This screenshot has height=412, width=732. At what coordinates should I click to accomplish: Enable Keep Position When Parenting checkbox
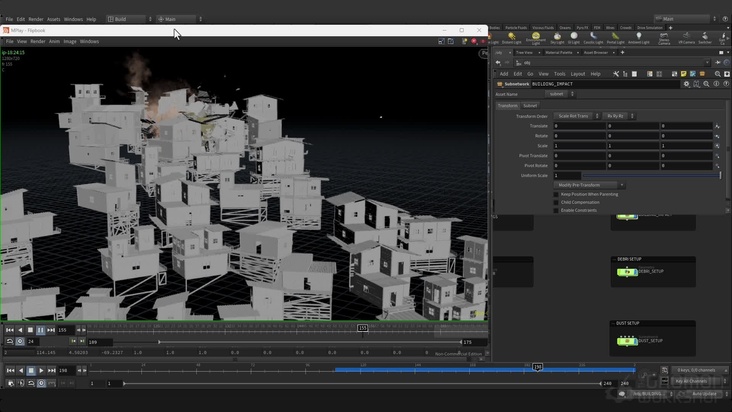(557, 194)
